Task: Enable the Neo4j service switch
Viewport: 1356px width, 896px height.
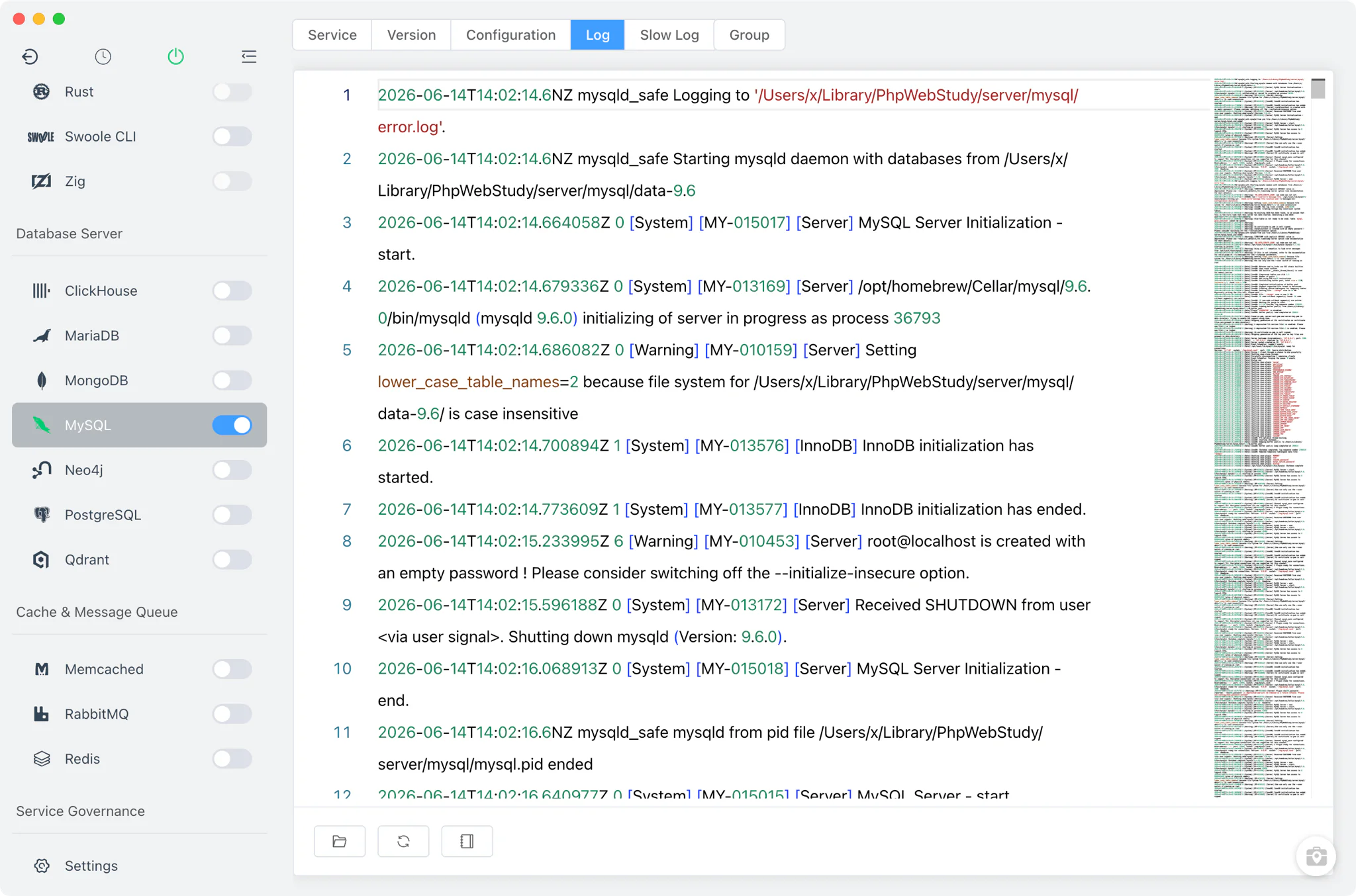Action: [232, 470]
